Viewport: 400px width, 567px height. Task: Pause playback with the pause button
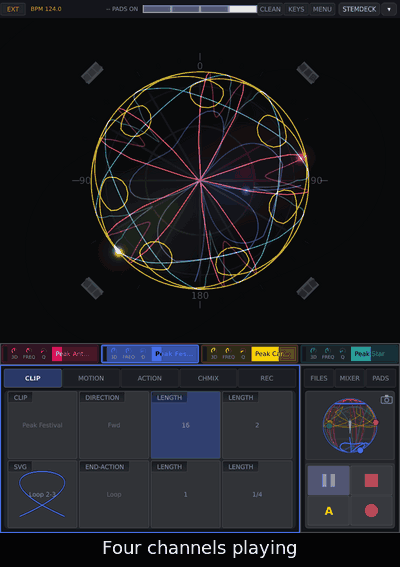point(328,480)
